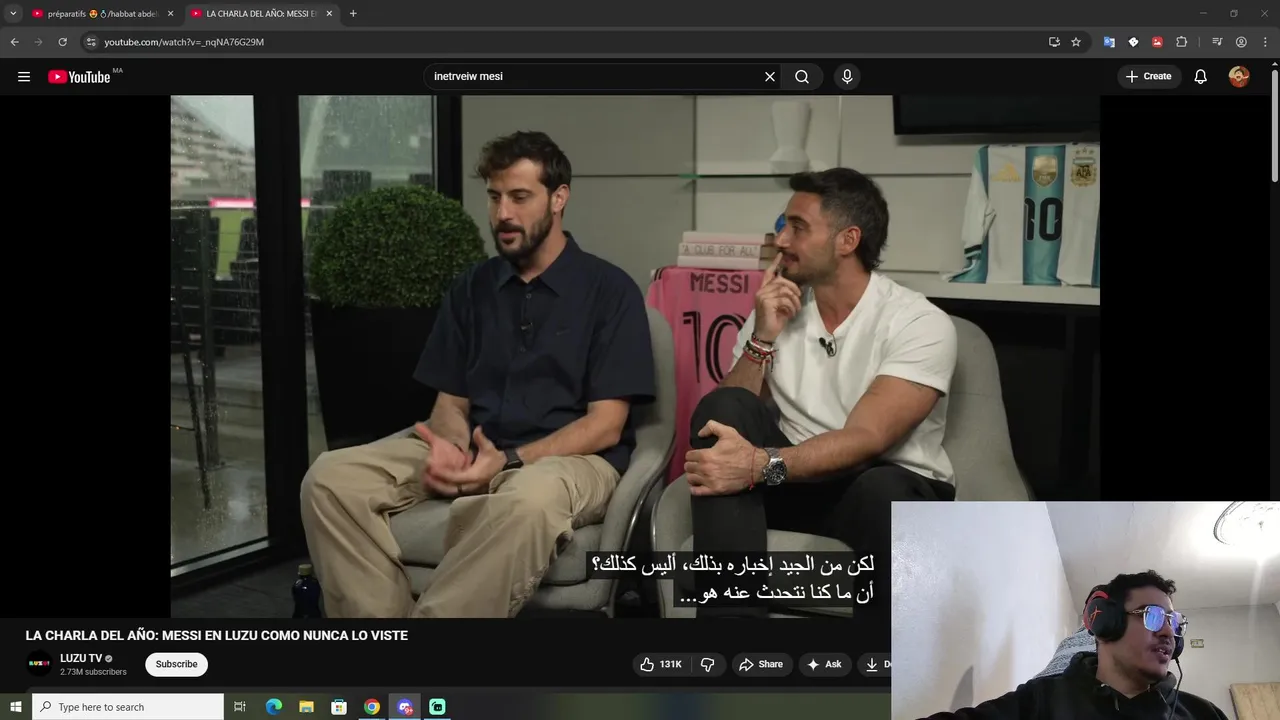Viewport: 1280px width, 720px height.
Task: Open the white diamond tag extension icon
Action: pyautogui.click(x=1133, y=42)
